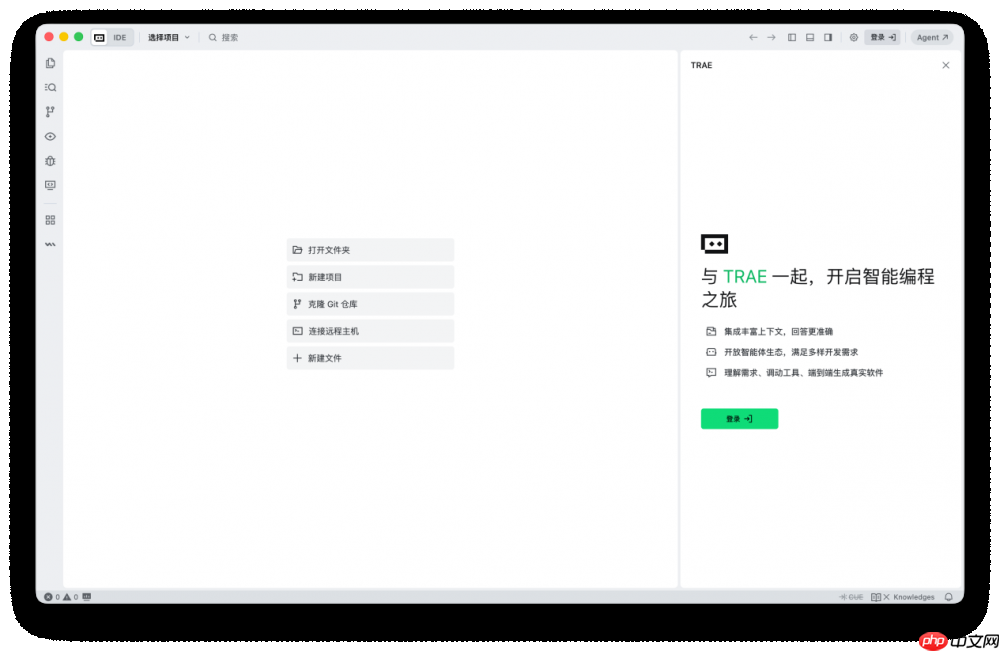Click the 搜索 search field
The width and height of the screenshot is (1000, 651).
tap(223, 38)
